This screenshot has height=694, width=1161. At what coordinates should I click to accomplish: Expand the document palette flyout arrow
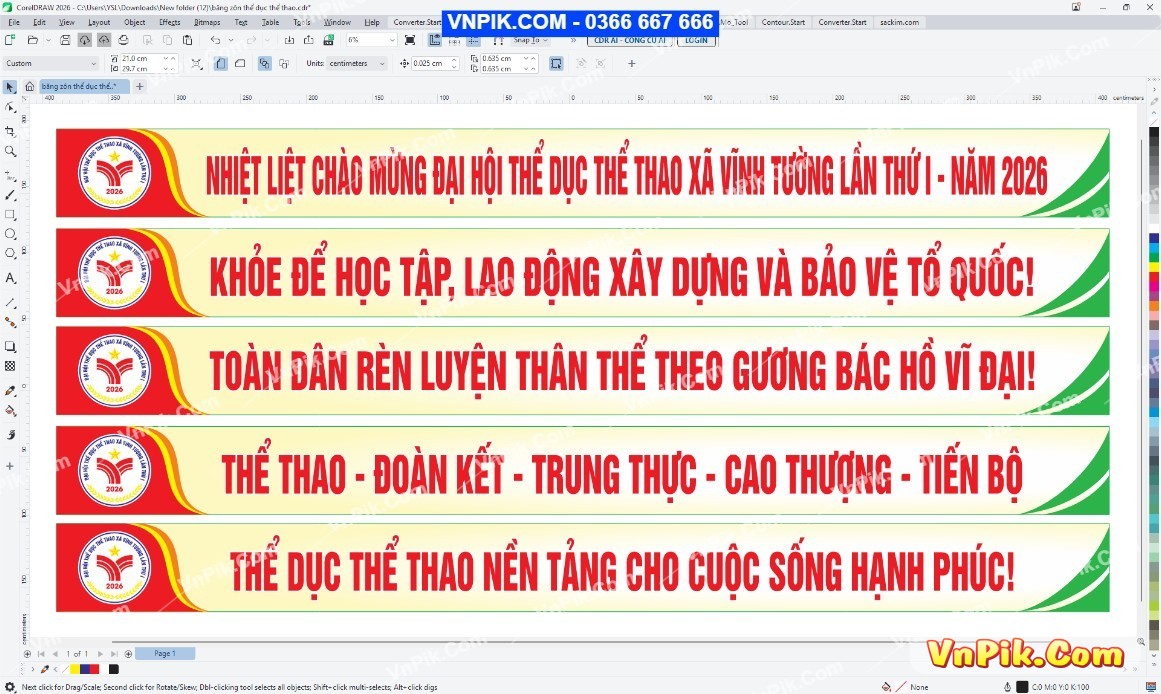(33, 670)
